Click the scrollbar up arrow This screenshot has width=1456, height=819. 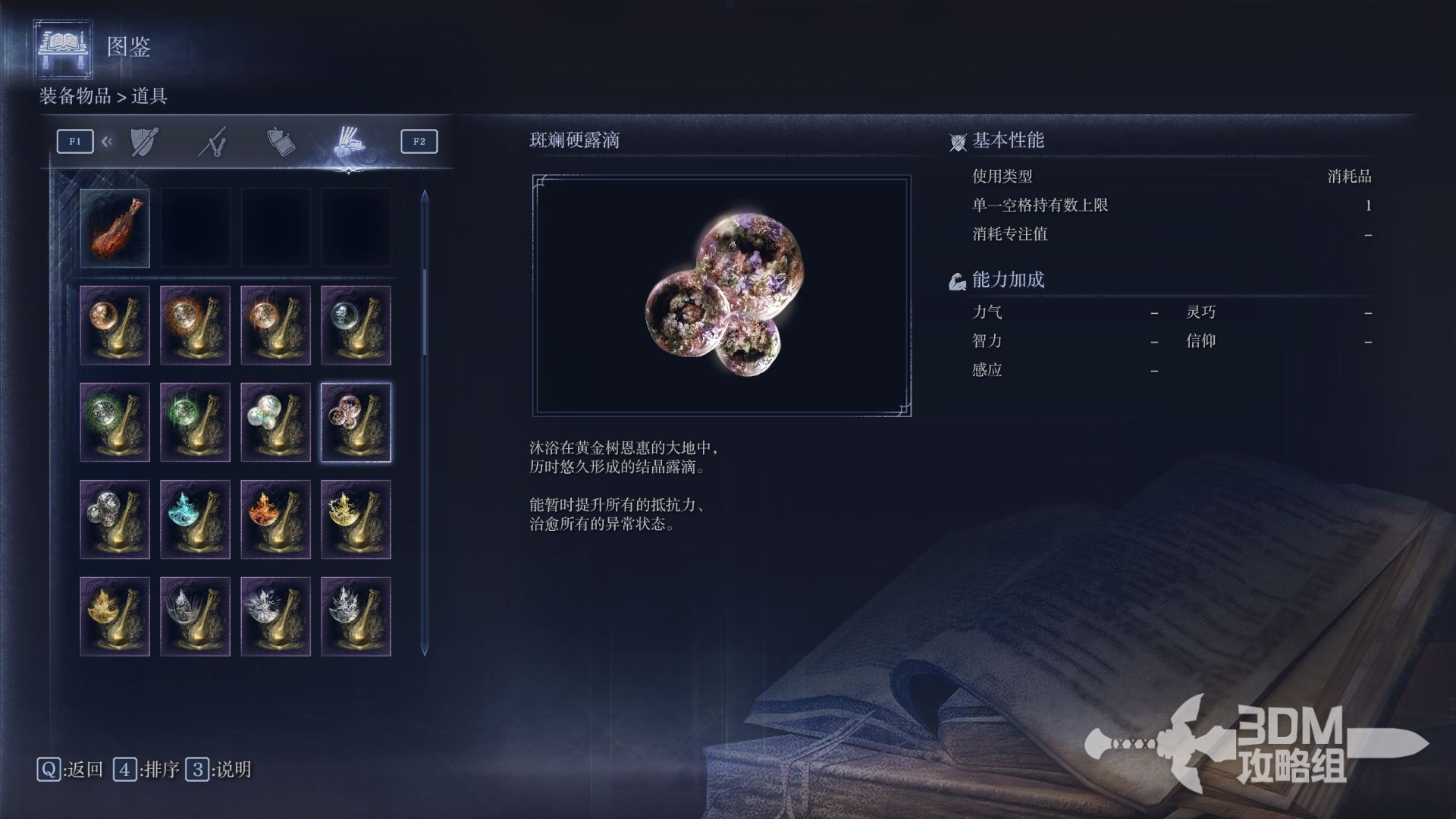tap(425, 196)
